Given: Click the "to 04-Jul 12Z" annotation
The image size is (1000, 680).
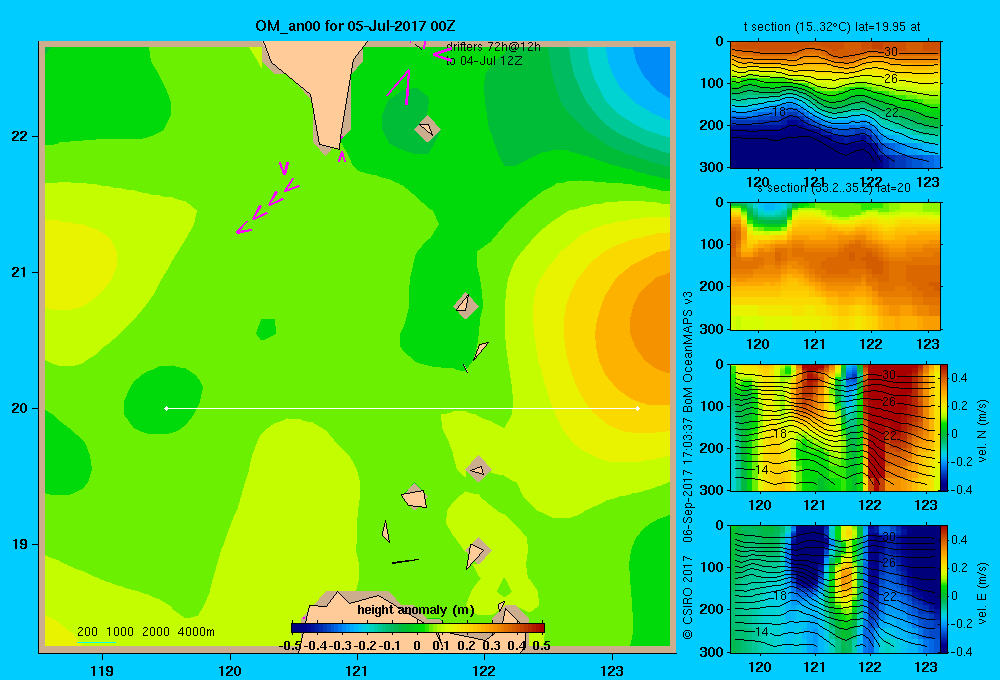Looking at the screenshot, I should coord(484,61).
